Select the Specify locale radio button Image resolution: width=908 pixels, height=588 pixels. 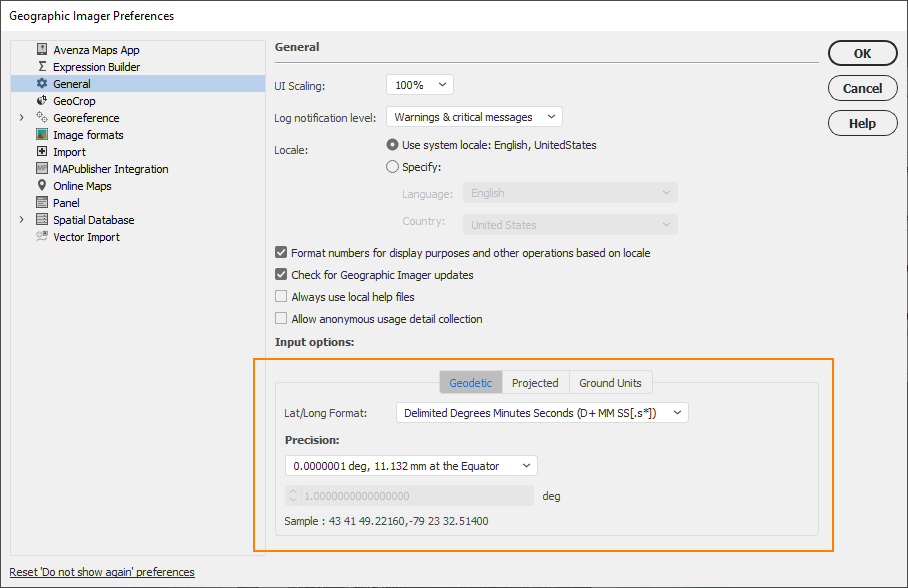click(393, 167)
